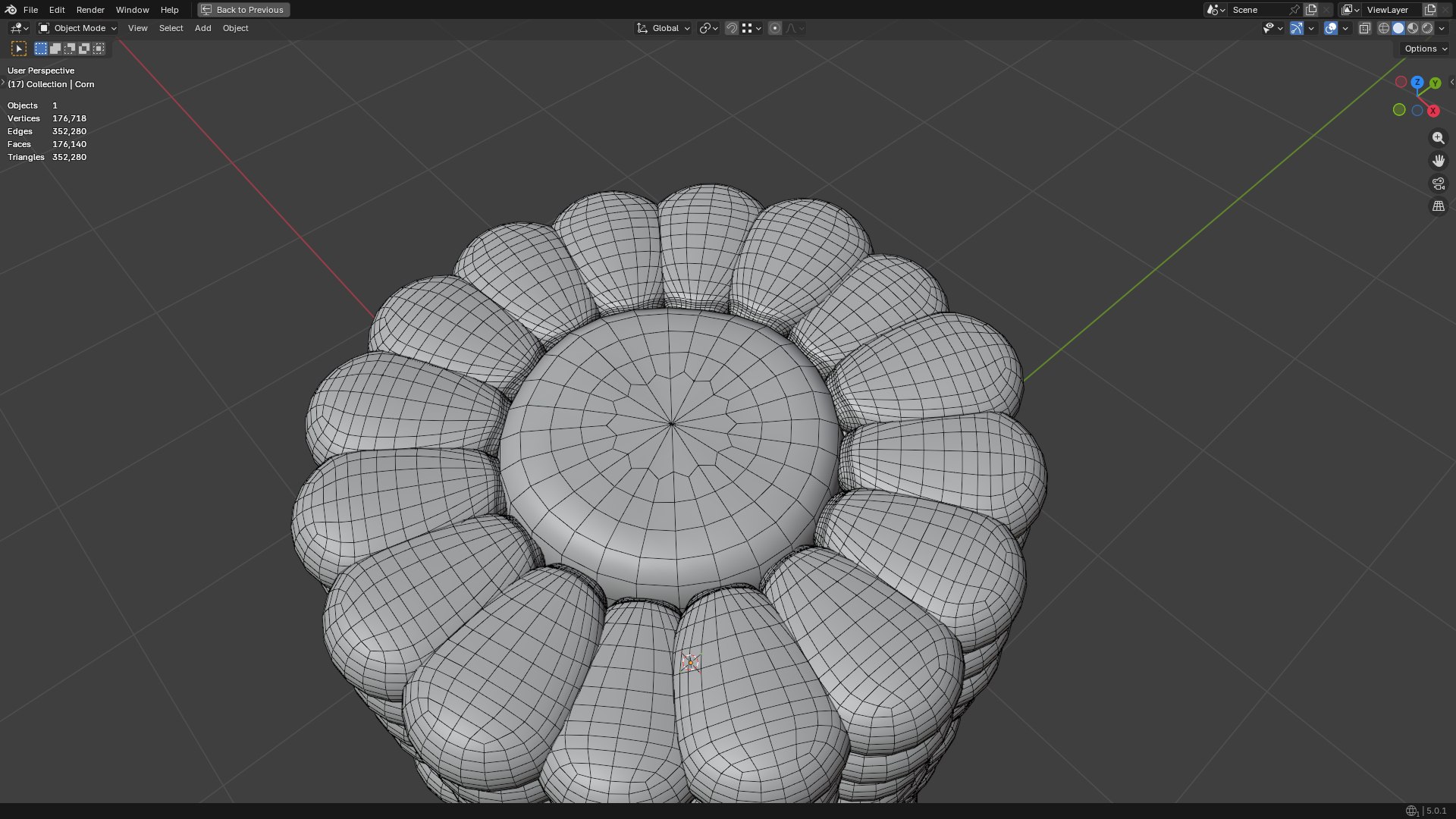Open the Window menu
1456x819 pixels.
point(132,10)
